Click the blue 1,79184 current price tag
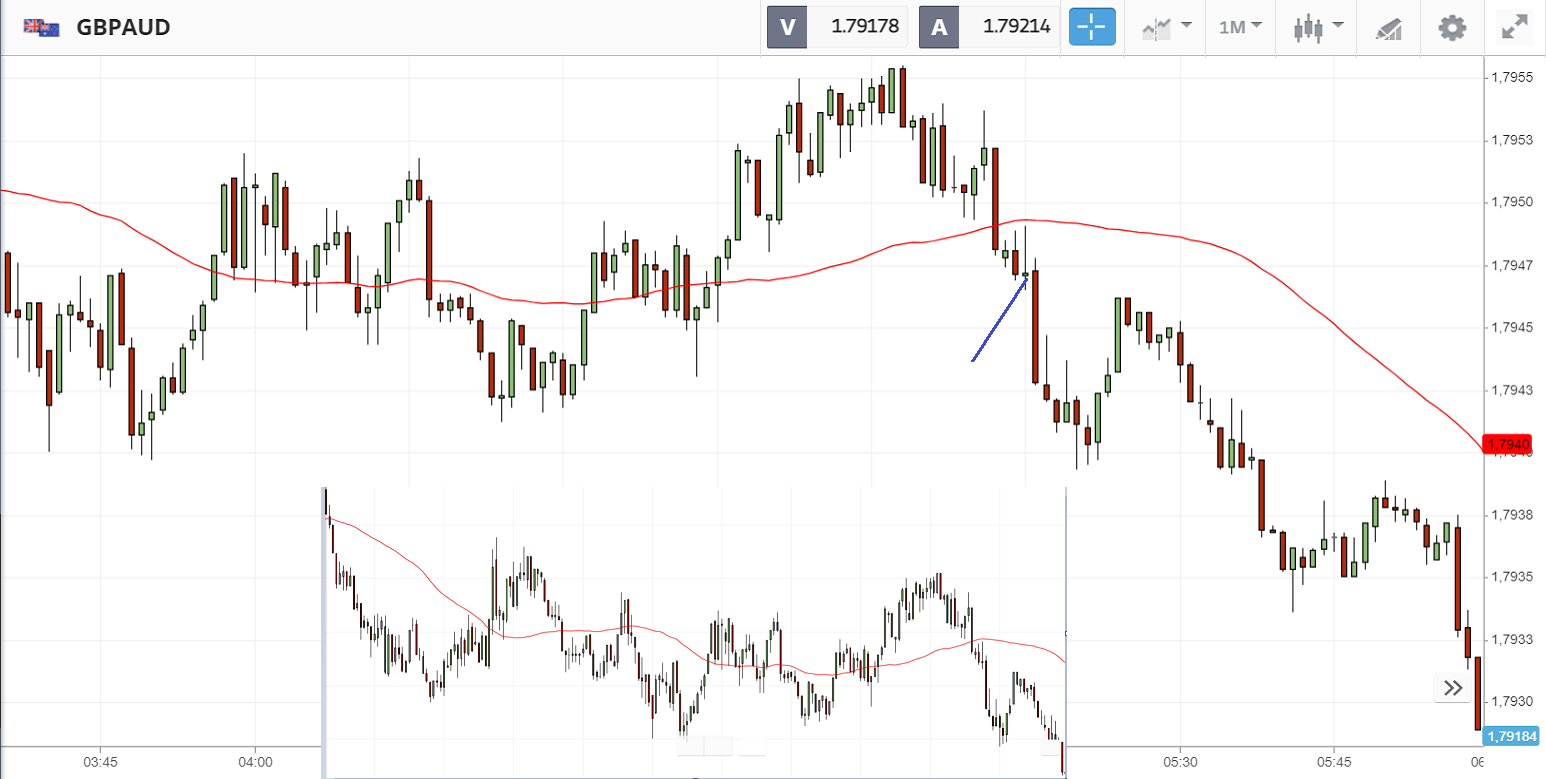The width and height of the screenshot is (1546, 779). pyautogui.click(x=1511, y=737)
